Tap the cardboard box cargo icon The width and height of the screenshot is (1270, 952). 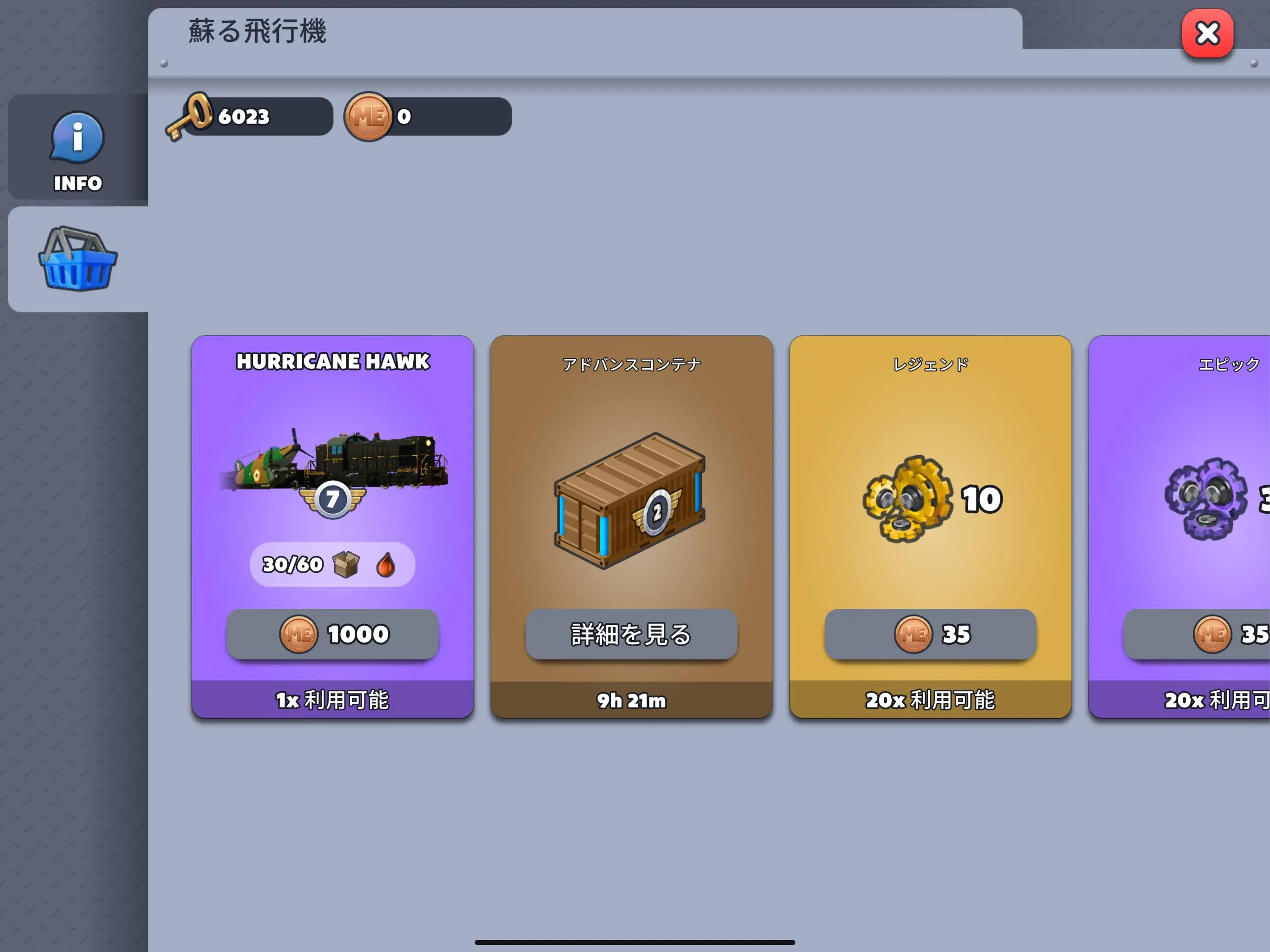pyautogui.click(x=346, y=564)
